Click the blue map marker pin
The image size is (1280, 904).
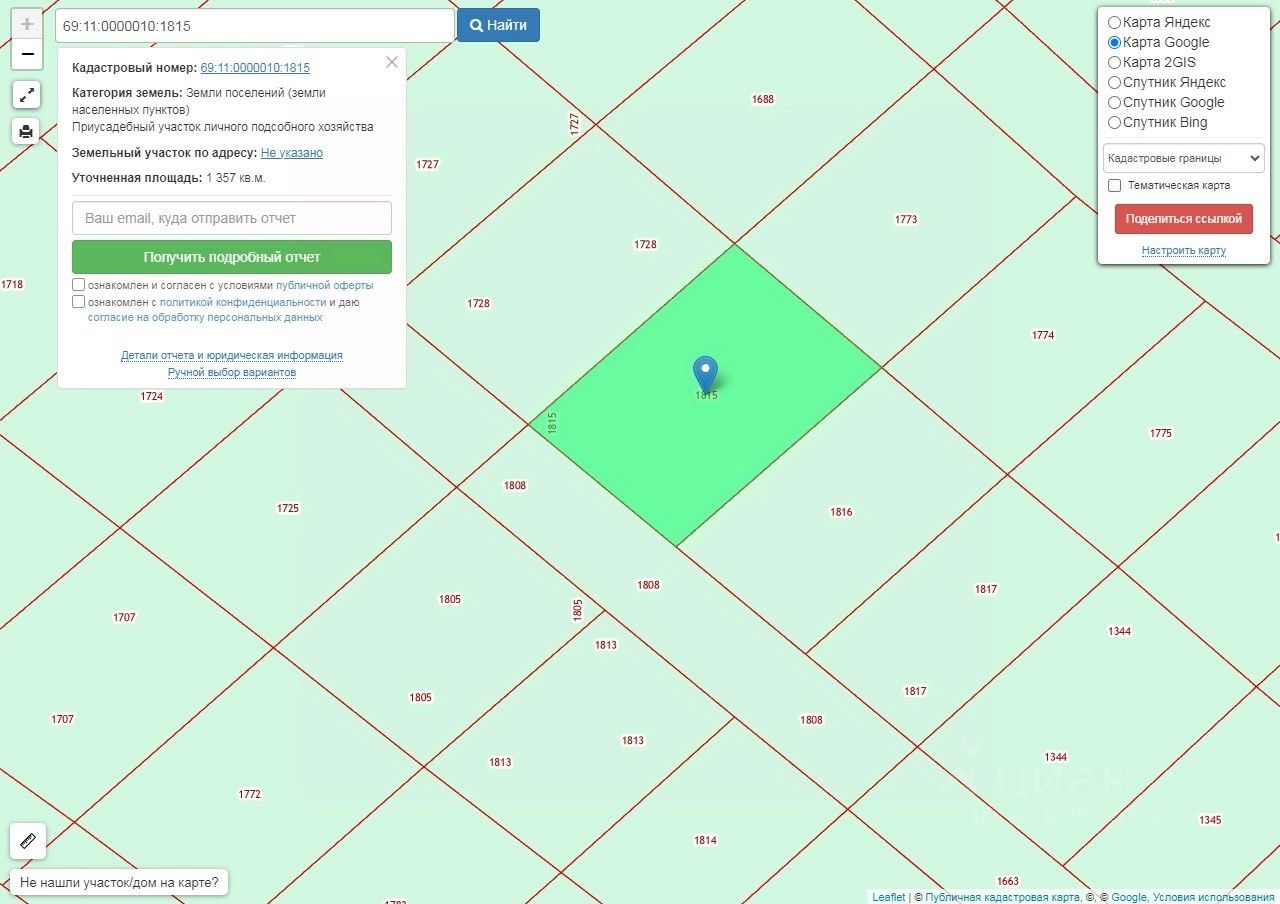tap(706, 374)
